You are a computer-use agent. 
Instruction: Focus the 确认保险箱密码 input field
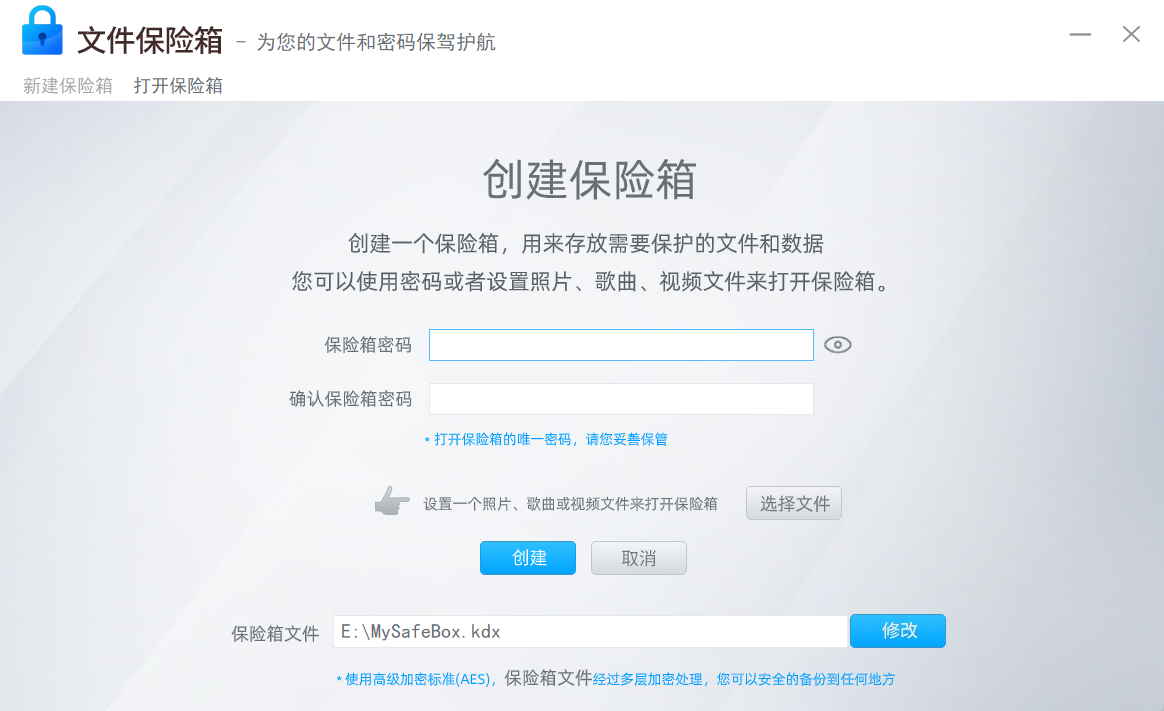coord(621,399)
